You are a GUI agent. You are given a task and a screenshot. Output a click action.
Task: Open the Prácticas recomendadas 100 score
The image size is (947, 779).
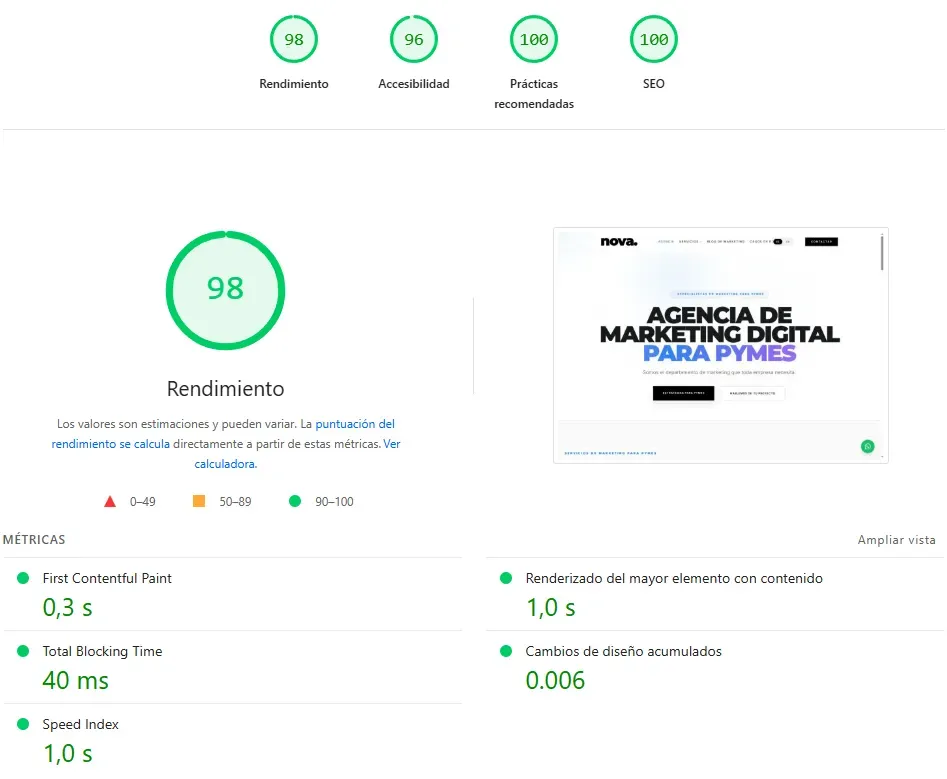click(x=533, y=39)
